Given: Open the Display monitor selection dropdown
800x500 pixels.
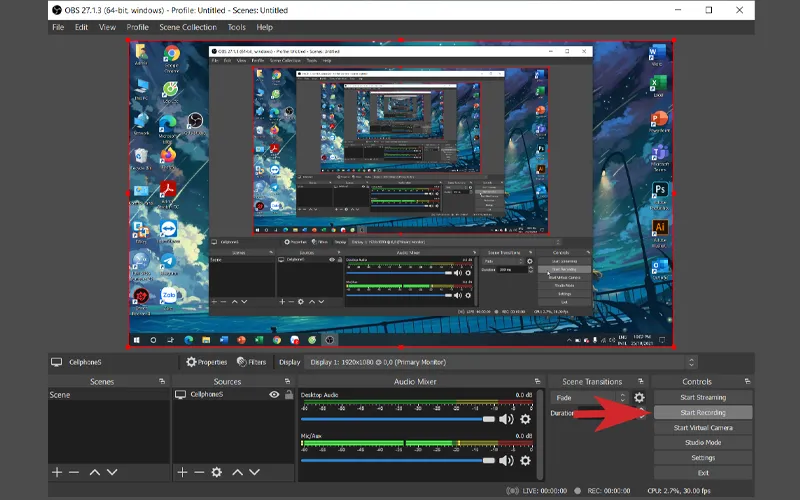Looking at the screenshot, I should click(501, 362).
